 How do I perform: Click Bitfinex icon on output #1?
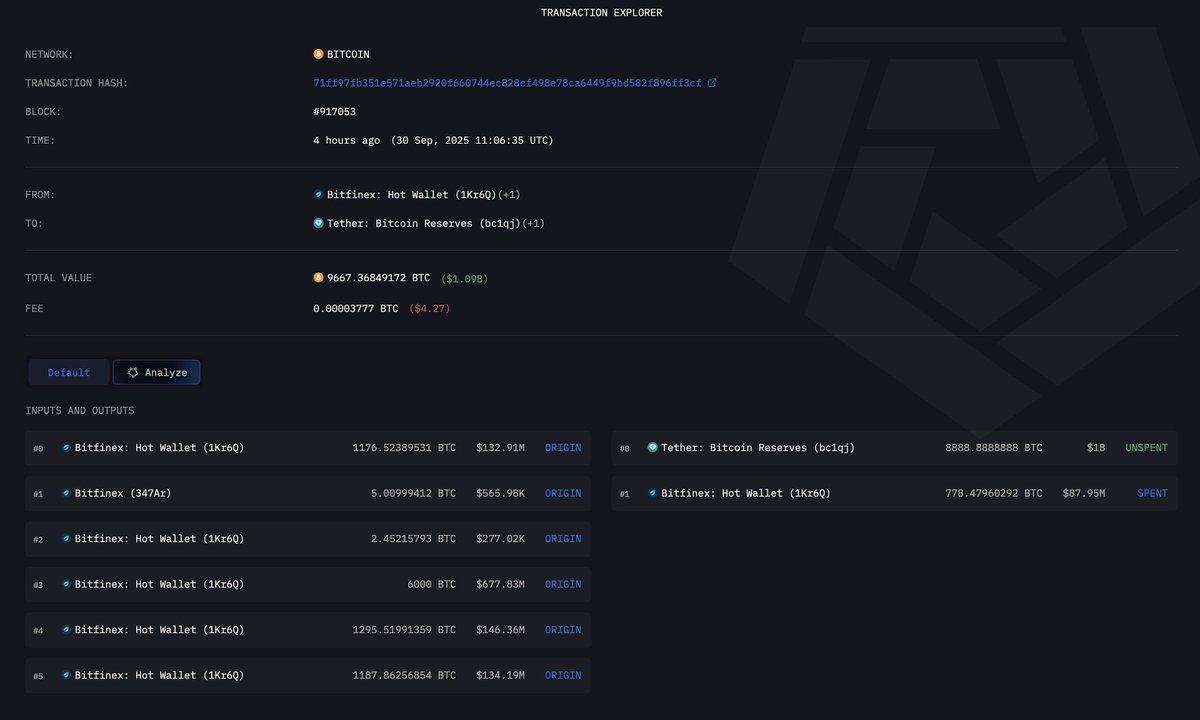point(652,493)
